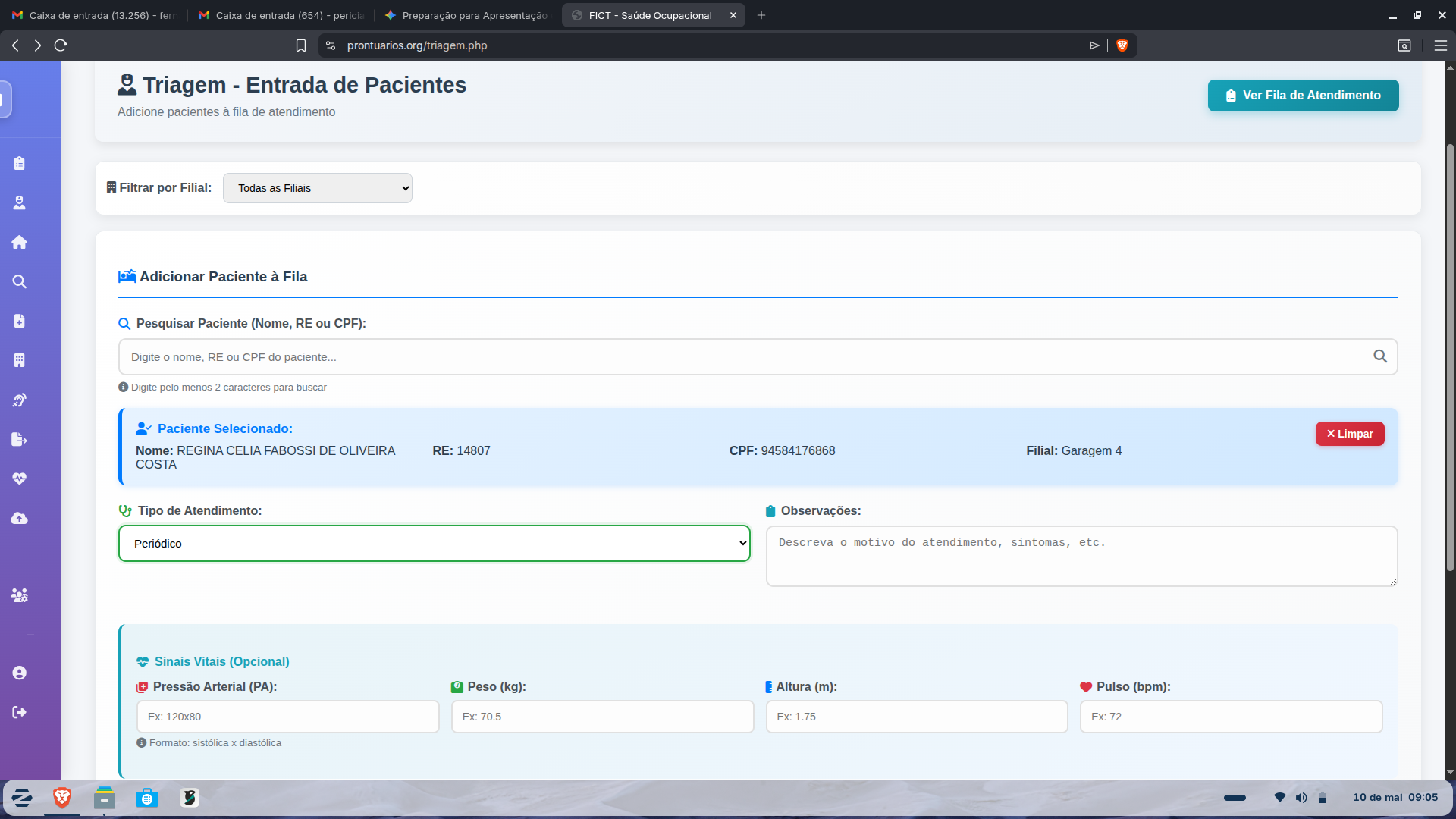Focus the Pressão Arterial input
Screen dimensions: 1456x819
coord(288,717)
